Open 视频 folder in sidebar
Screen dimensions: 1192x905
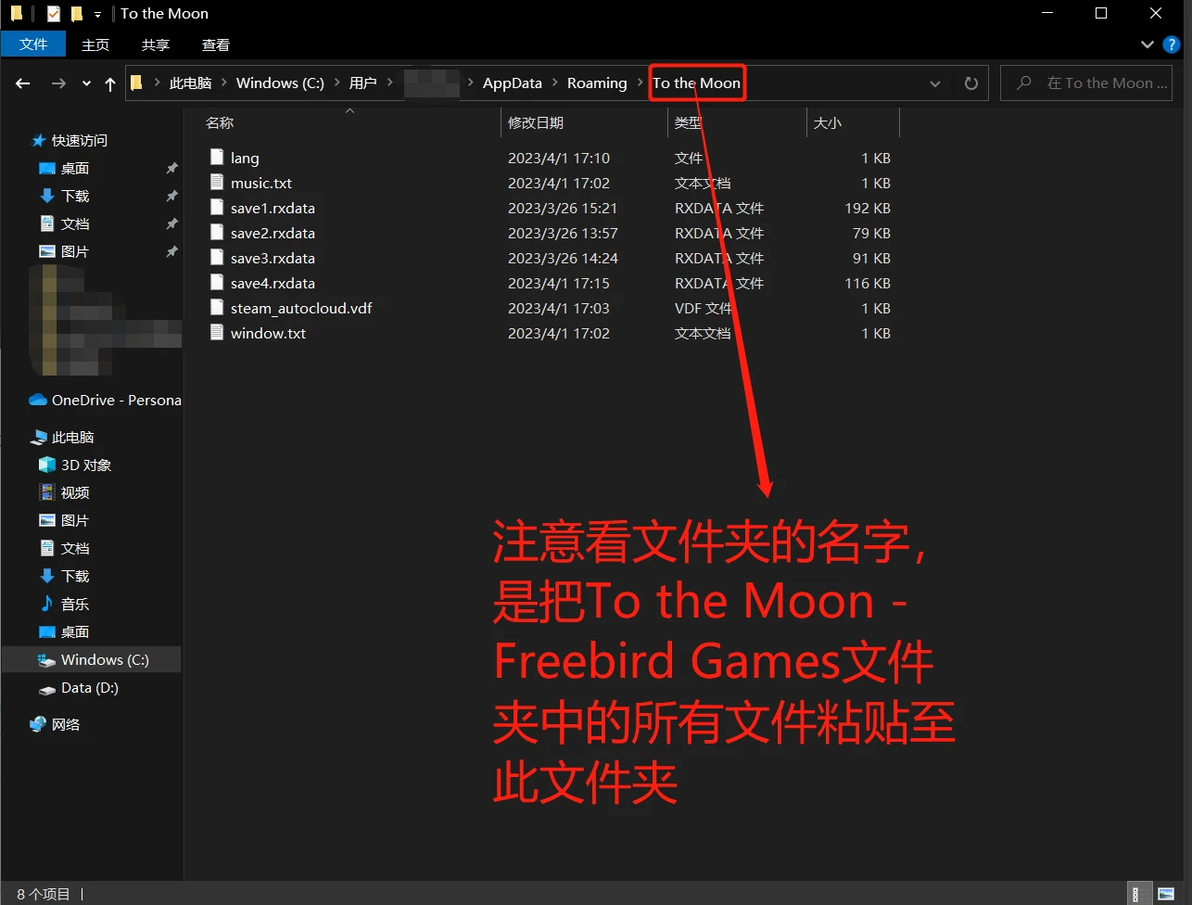click(74, 493)
